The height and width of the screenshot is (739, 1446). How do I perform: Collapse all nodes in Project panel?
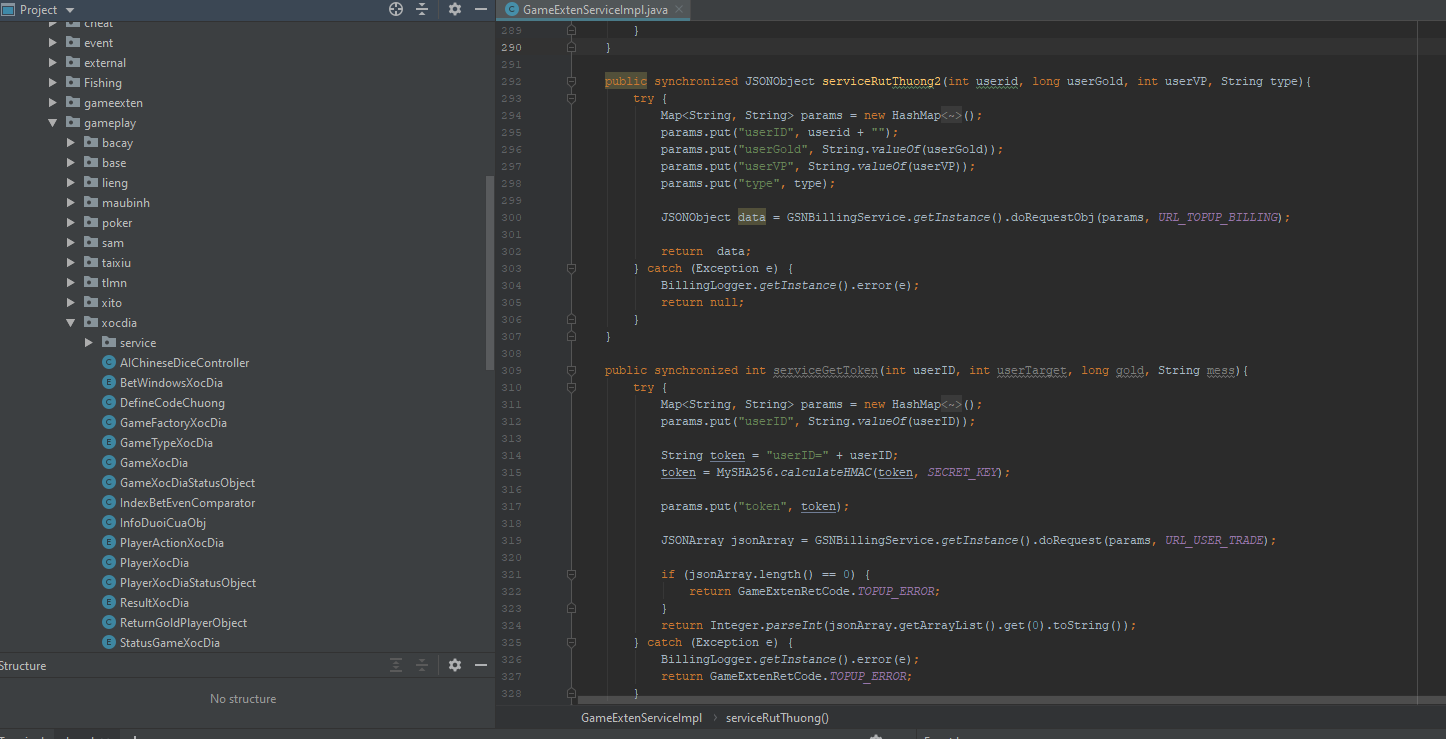(422, 9)
